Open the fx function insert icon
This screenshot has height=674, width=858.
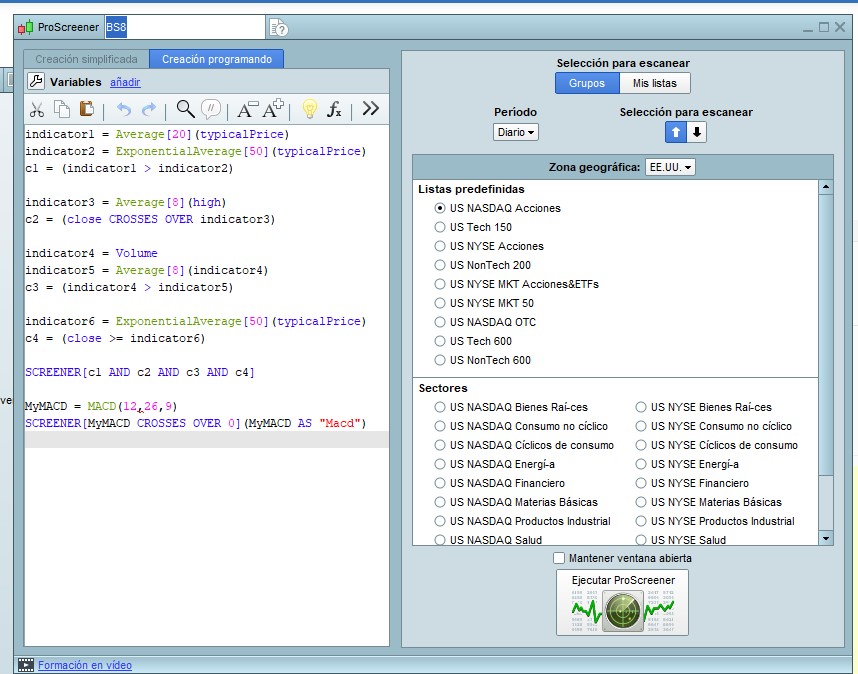point(335,110)
